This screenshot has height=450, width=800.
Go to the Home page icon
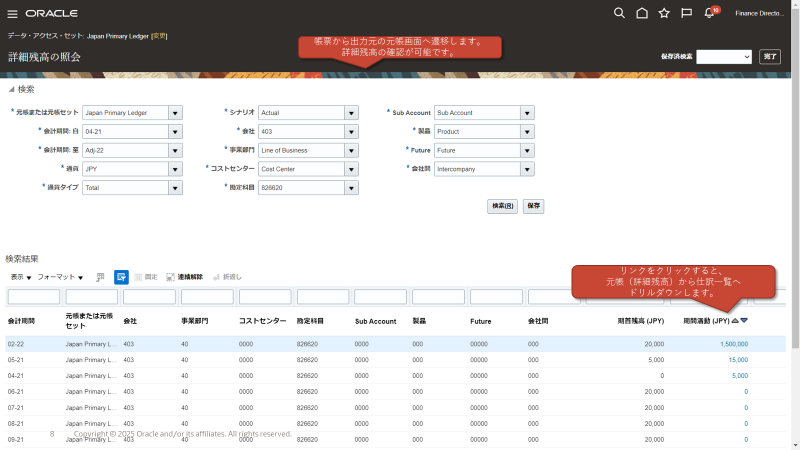(x=642, y=13)
